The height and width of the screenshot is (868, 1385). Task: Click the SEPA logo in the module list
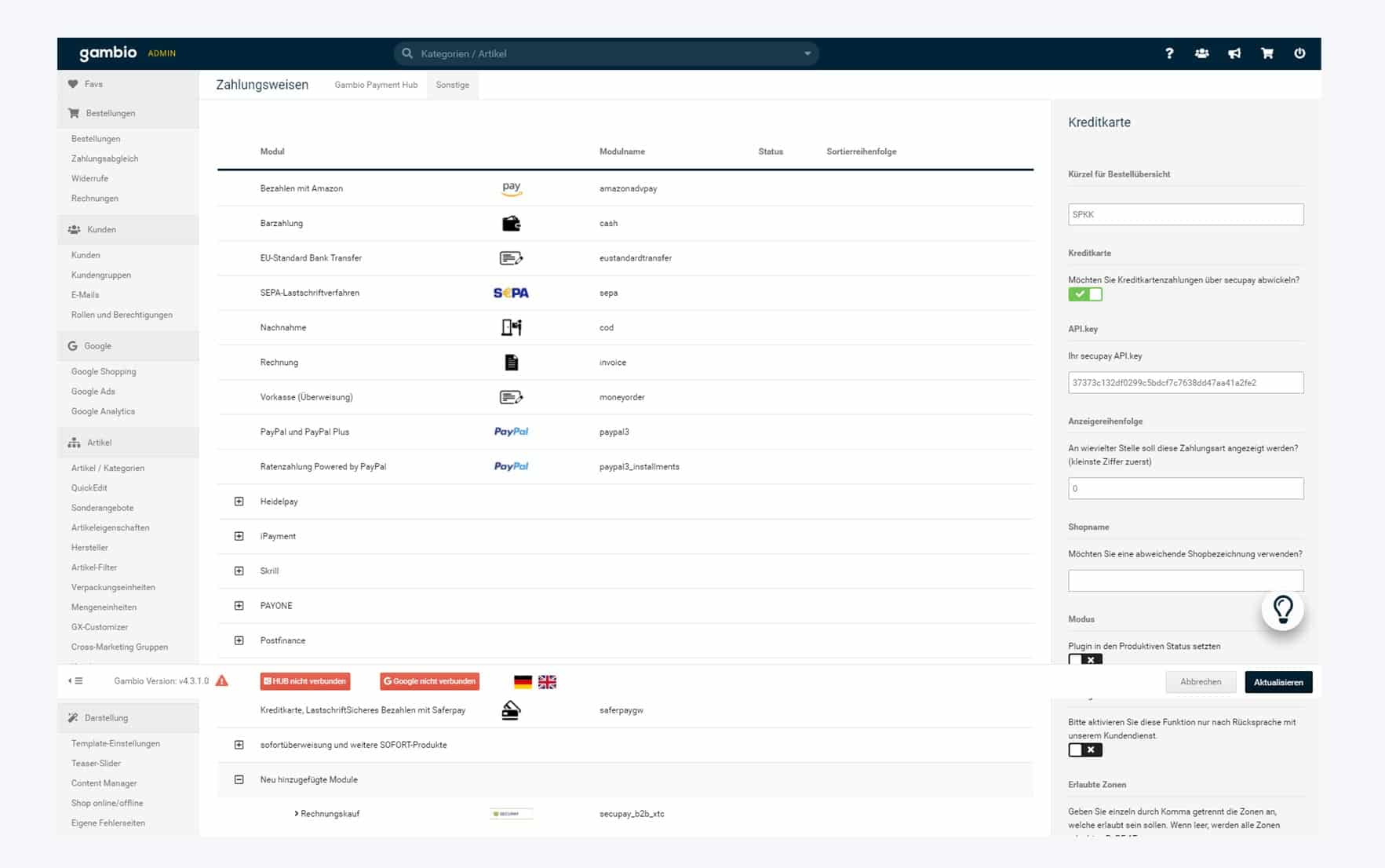coord(510,292)
